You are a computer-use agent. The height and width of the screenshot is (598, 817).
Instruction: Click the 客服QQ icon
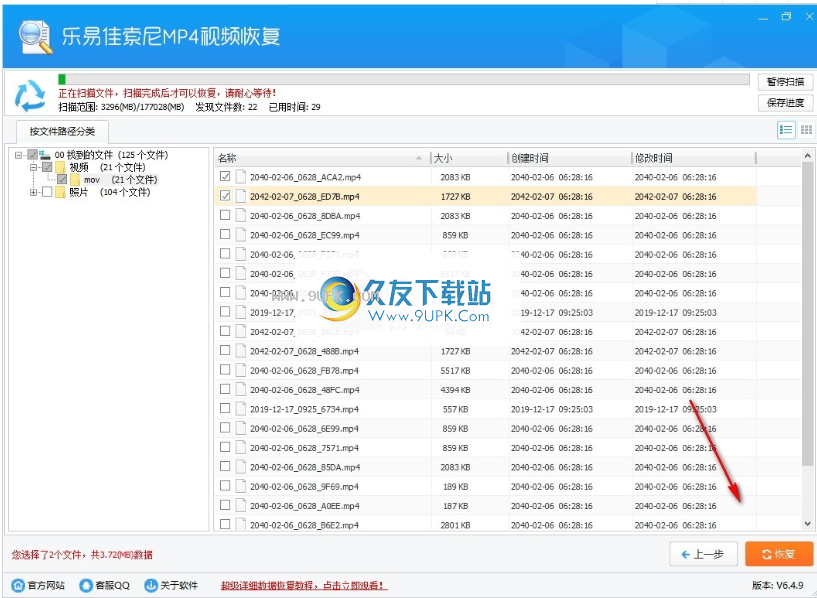click(86, 585)
